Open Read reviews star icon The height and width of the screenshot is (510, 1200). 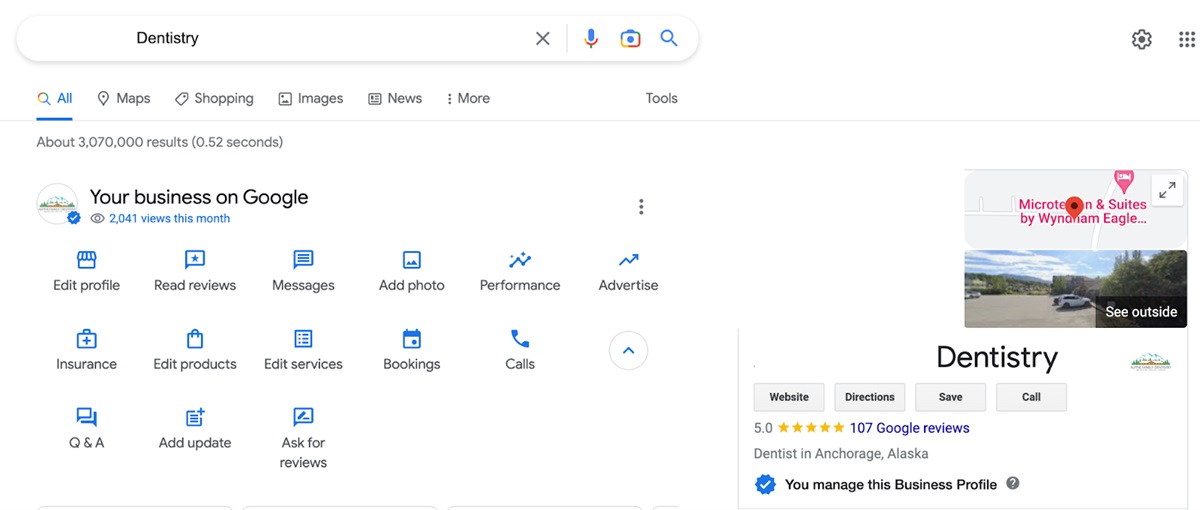(x=195, y=260)
